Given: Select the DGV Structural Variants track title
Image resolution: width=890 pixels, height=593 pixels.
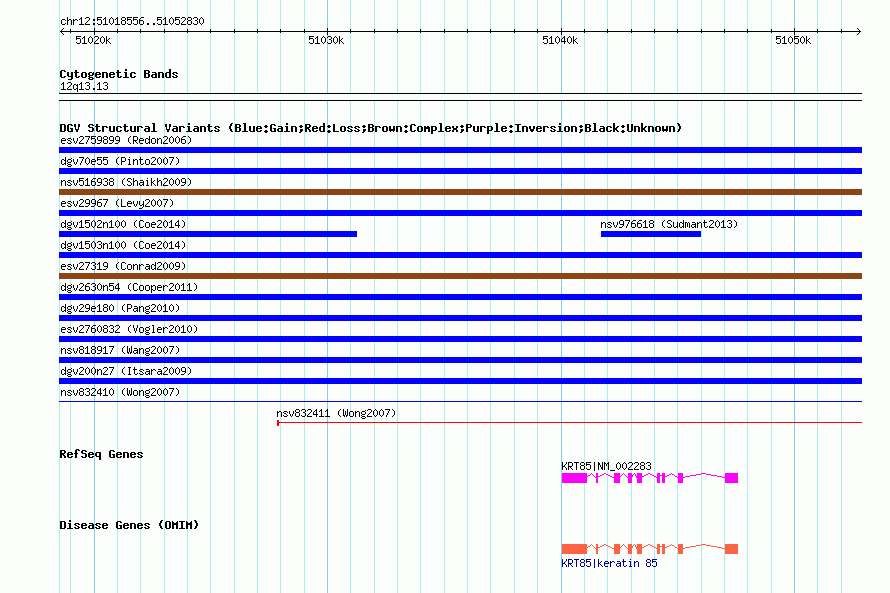Looking at the screenshot, I should [371, 128].
